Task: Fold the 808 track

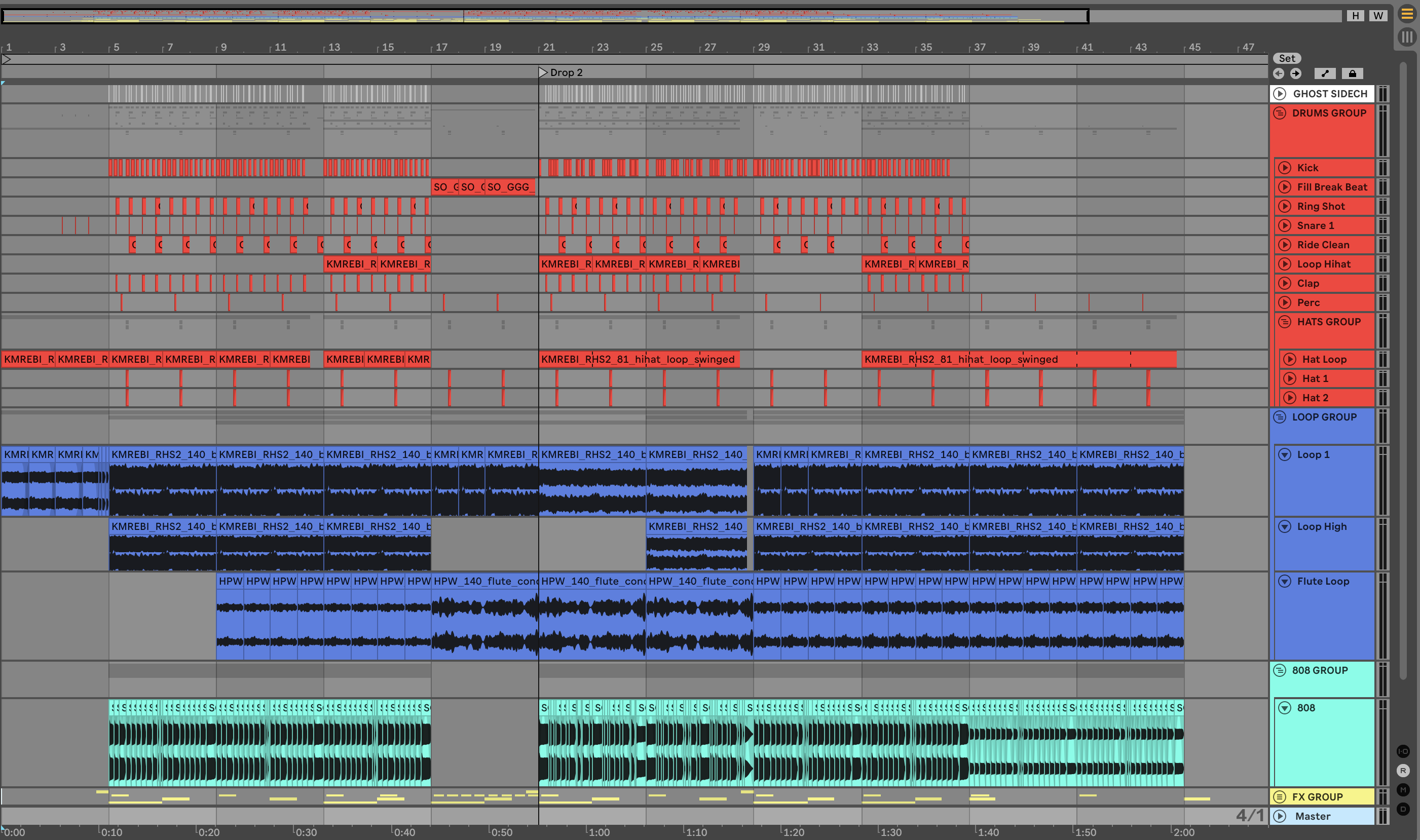Action: coord(1285,708)
